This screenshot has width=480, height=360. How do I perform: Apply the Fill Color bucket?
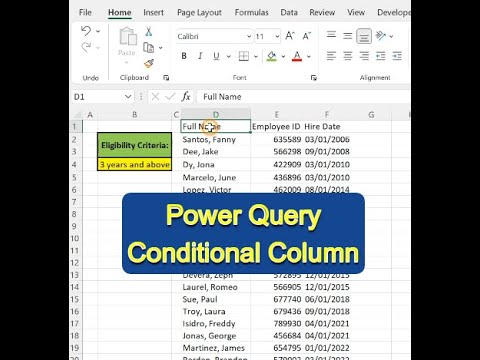click(272, 56)
